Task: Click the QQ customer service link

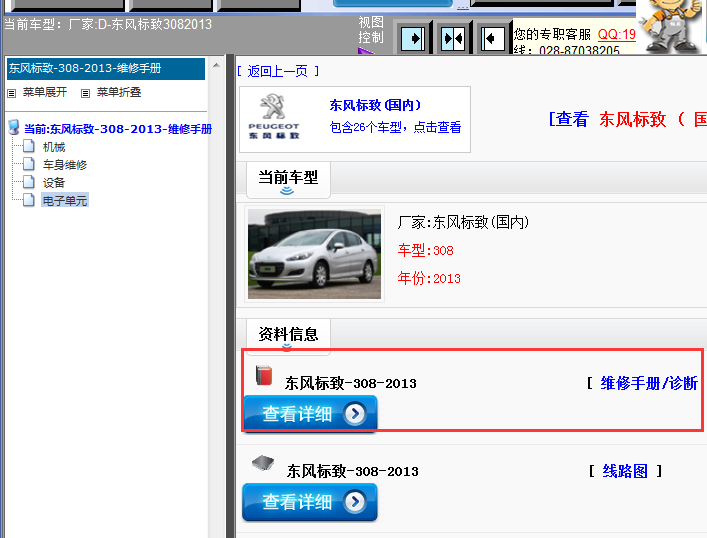Action: [616, 34]
